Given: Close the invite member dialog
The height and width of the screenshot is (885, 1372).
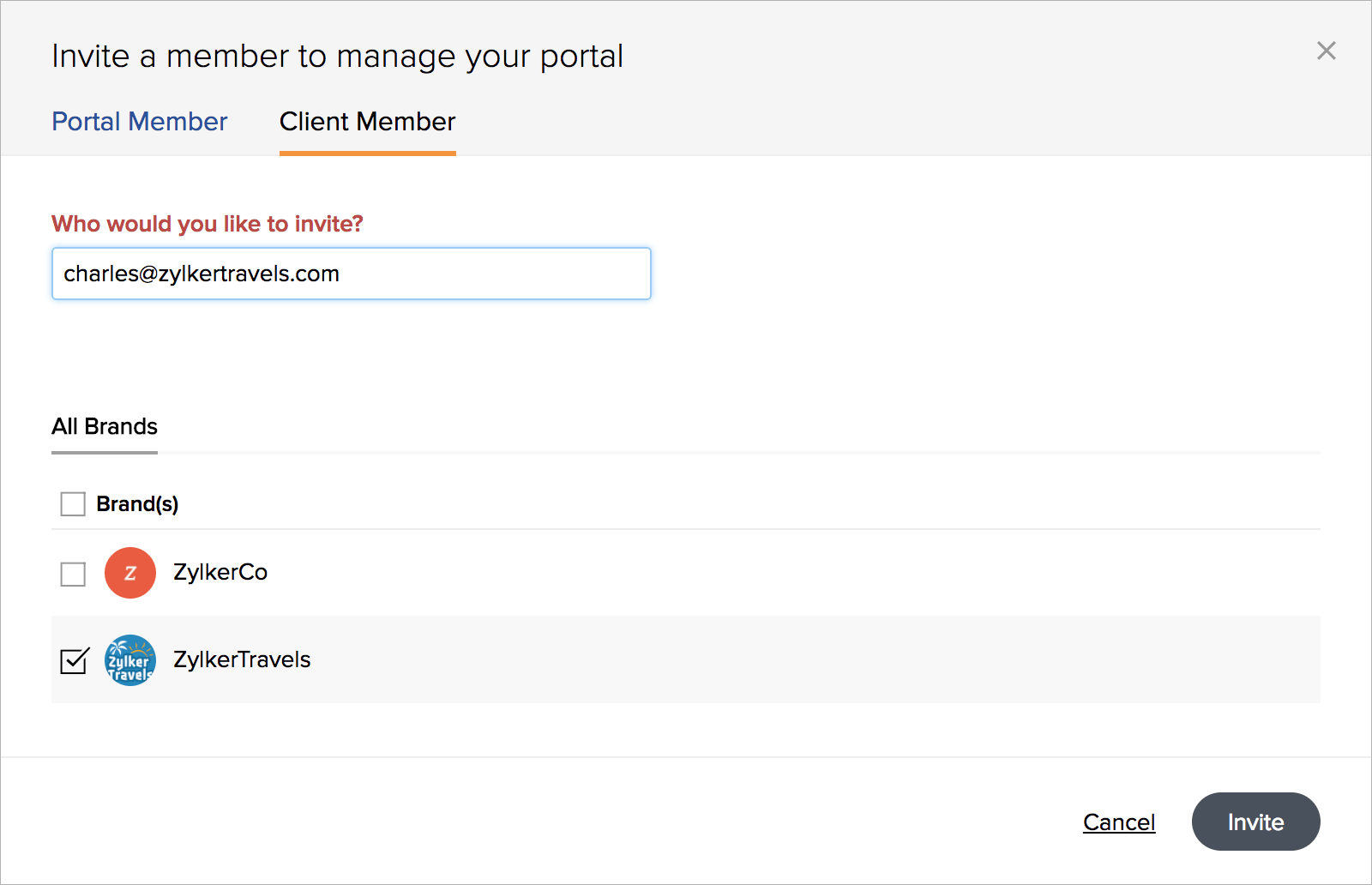Looking at the screenshot, I should pyautogui.click(x=1326, y=51).
